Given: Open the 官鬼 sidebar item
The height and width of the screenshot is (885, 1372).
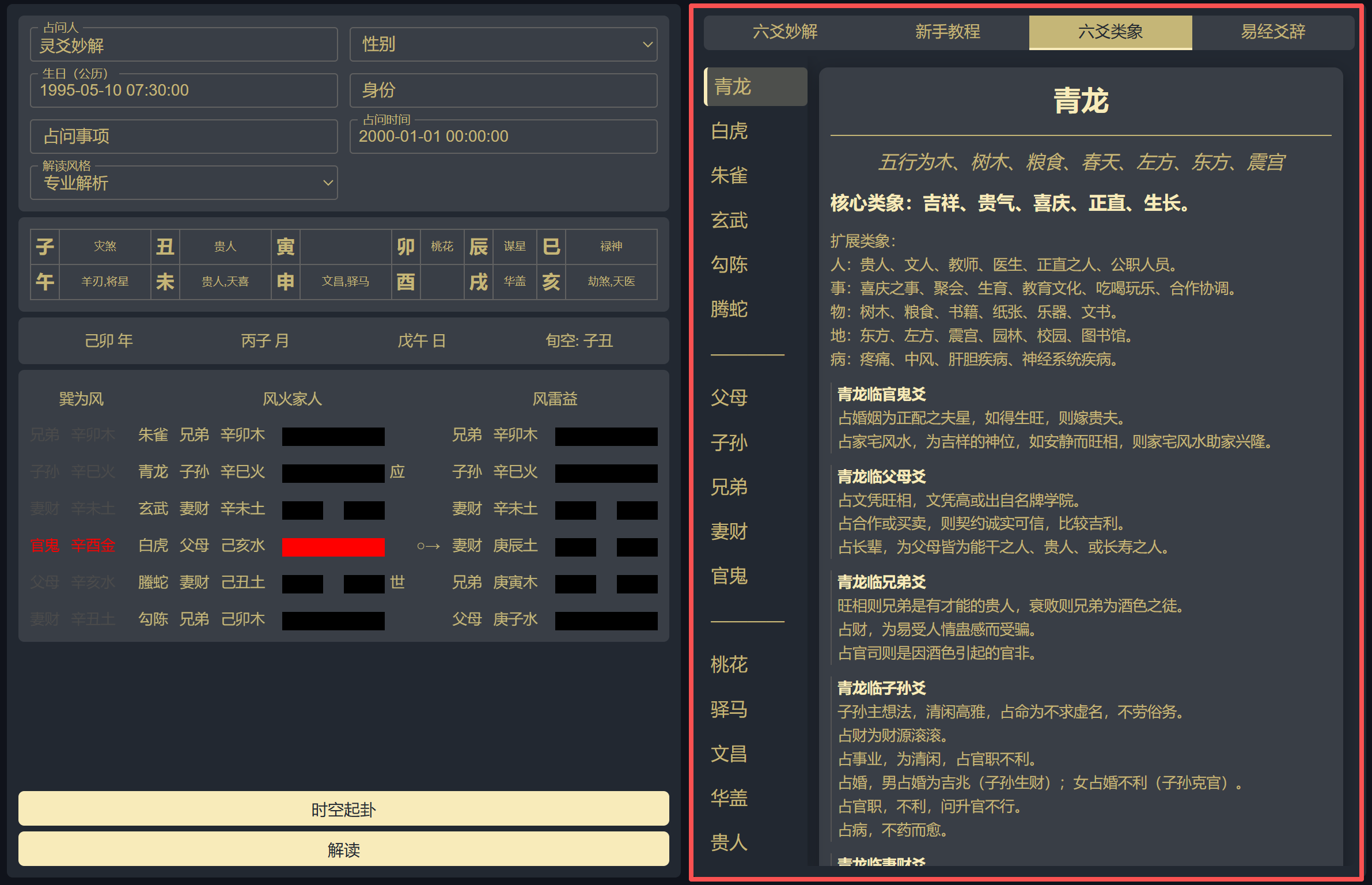Looking at the screenshot, I should point(730,576).
